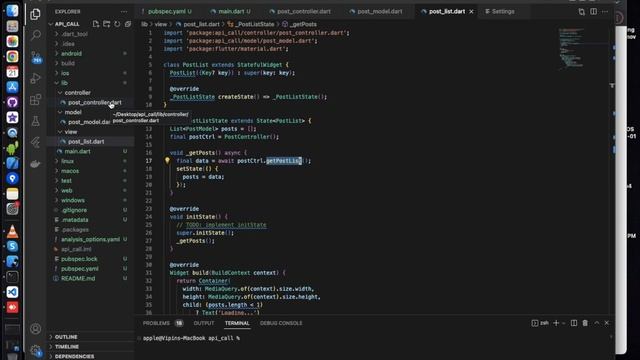Open the OUTPUT panel tab
This screenshot has height=360, width=640.
pyautogui.click(x=204, y=323)
